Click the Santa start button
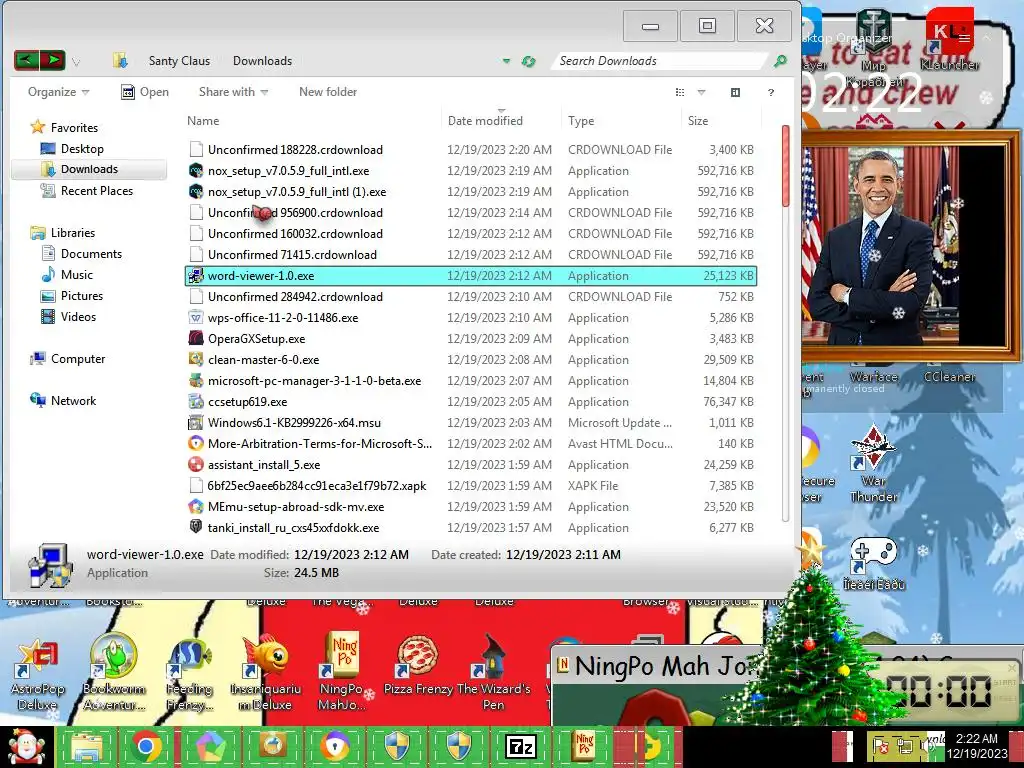Screen dimensions: 1024x768 point(26,746)
